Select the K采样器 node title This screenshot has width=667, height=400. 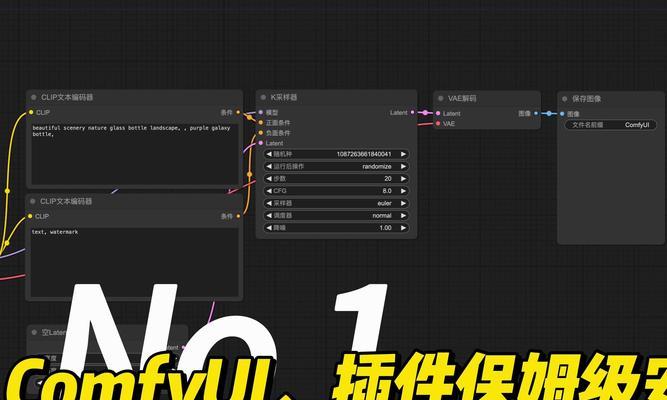284,97
